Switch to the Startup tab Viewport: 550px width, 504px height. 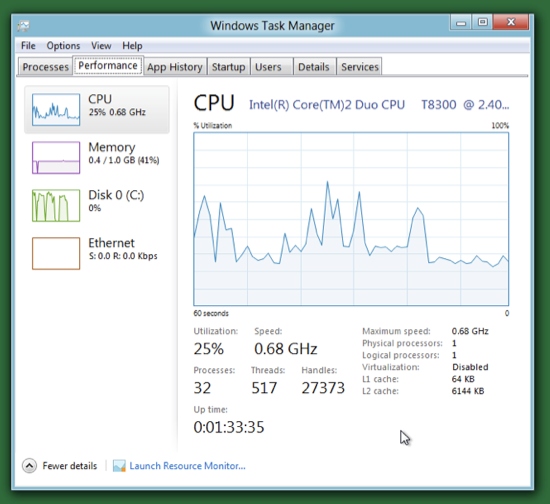point(228,67)
